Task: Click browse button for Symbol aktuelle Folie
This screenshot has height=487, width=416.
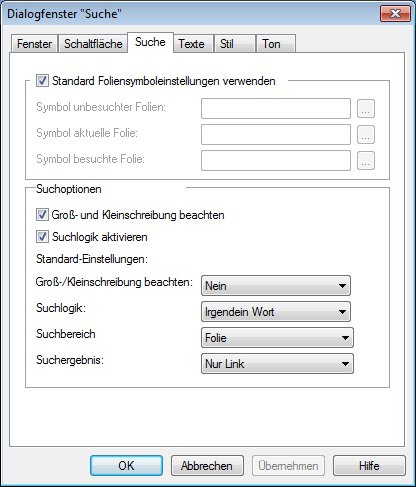Action: click(366, 134)
